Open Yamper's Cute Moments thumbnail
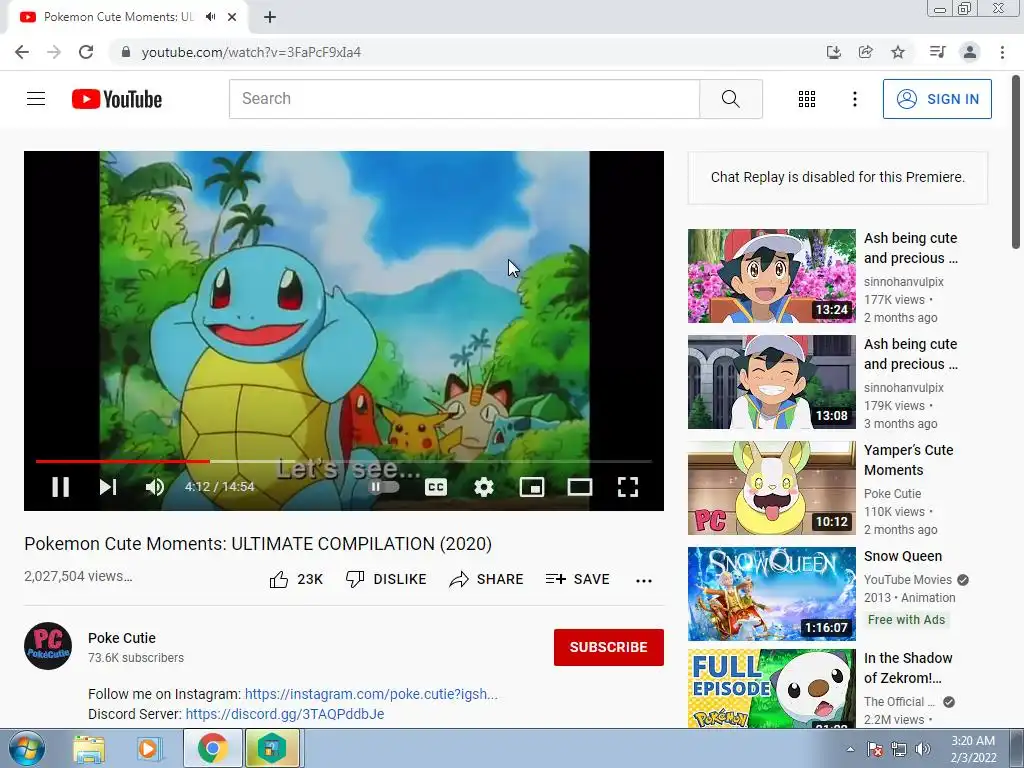Image resolution: width=1024 pixels, height=768 pixels. pyautogui.click(x=771, y=488)
